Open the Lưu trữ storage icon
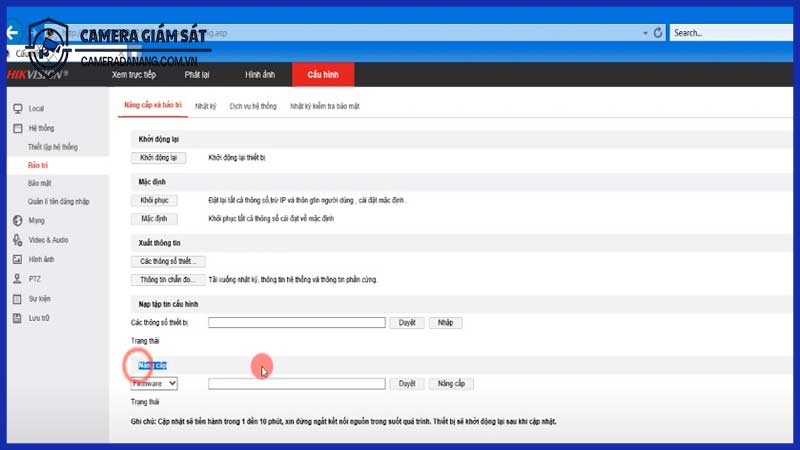Image resolution: width=800 pixels, height=450 pixels. point(16,318)
